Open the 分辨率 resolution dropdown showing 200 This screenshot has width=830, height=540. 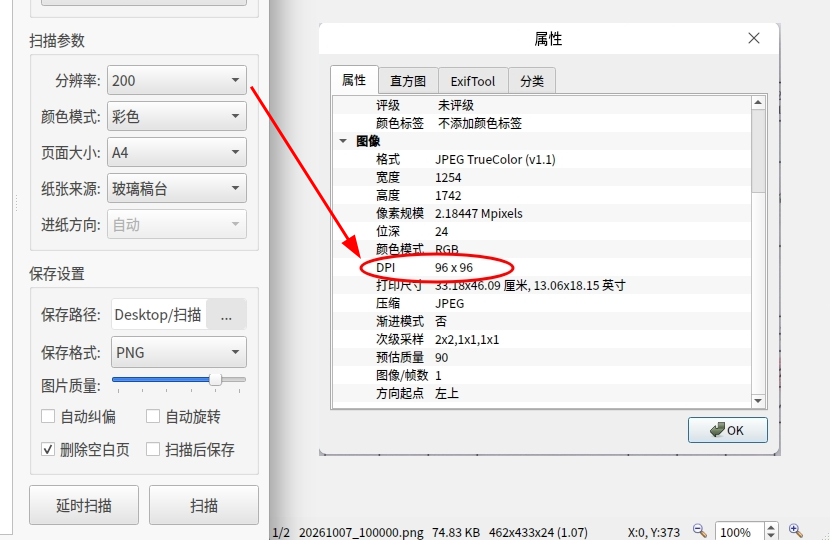pyautogui.click(x=177, y=80)
